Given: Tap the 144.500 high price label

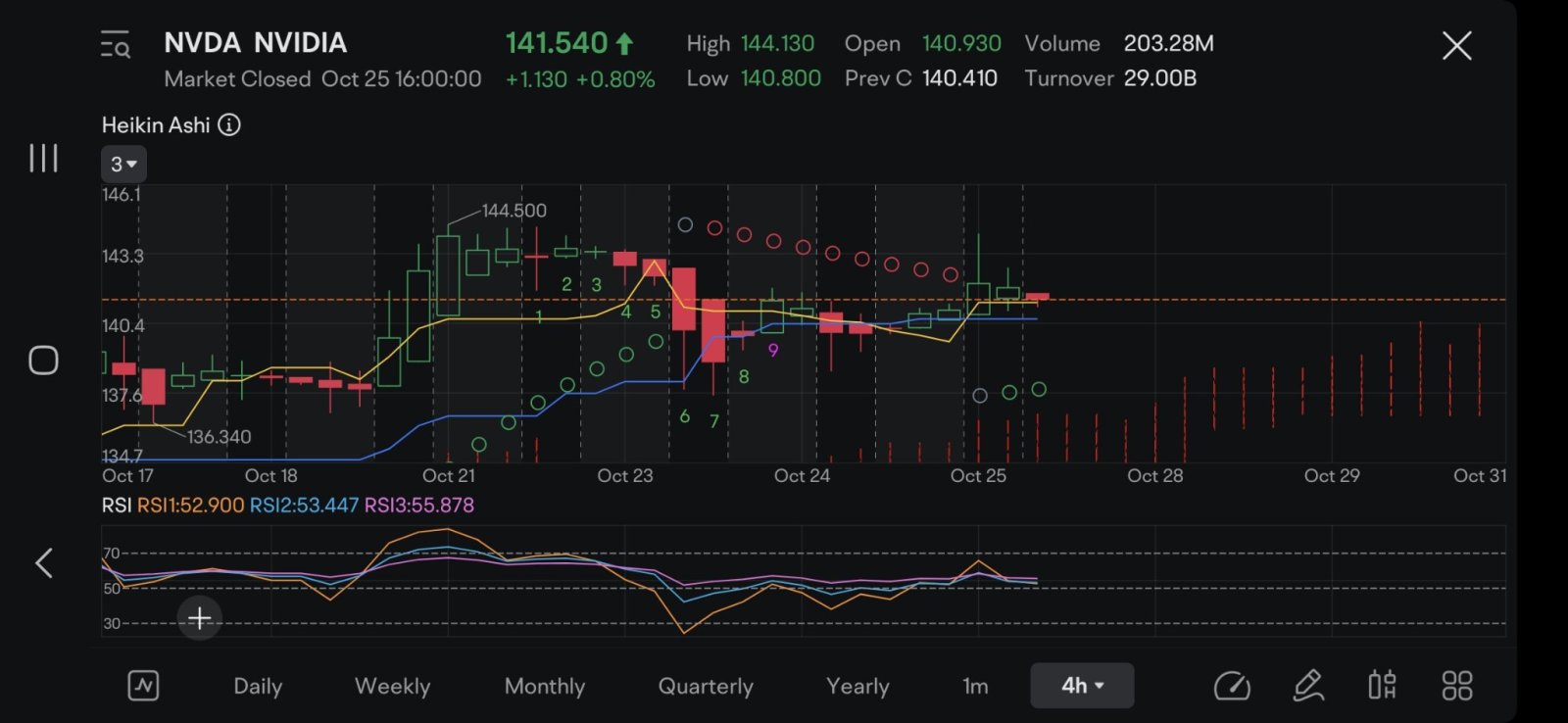Looking at the screenshot, I should coord(514,211).
